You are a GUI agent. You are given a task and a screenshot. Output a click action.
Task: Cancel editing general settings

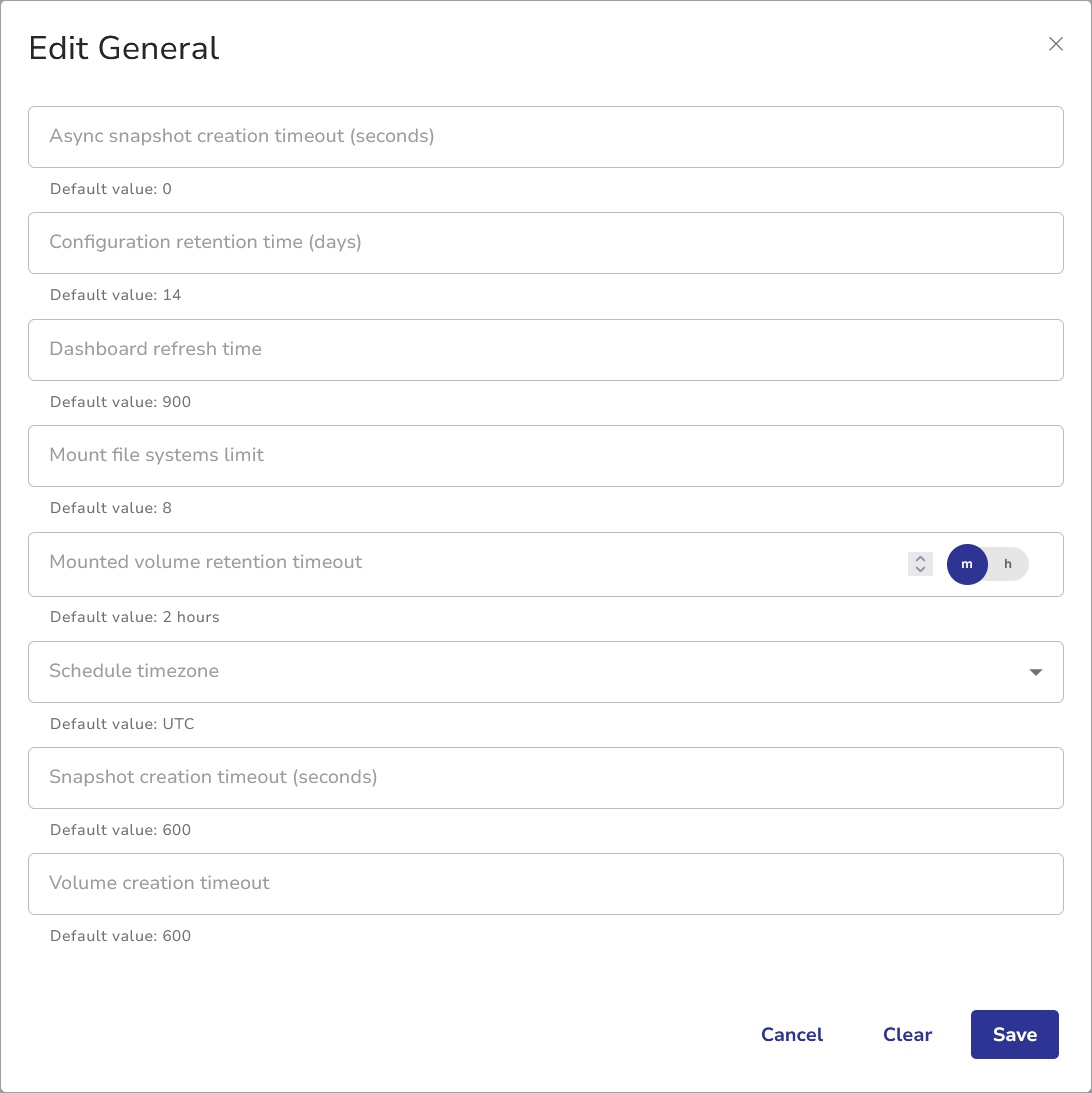[791, 1035]
